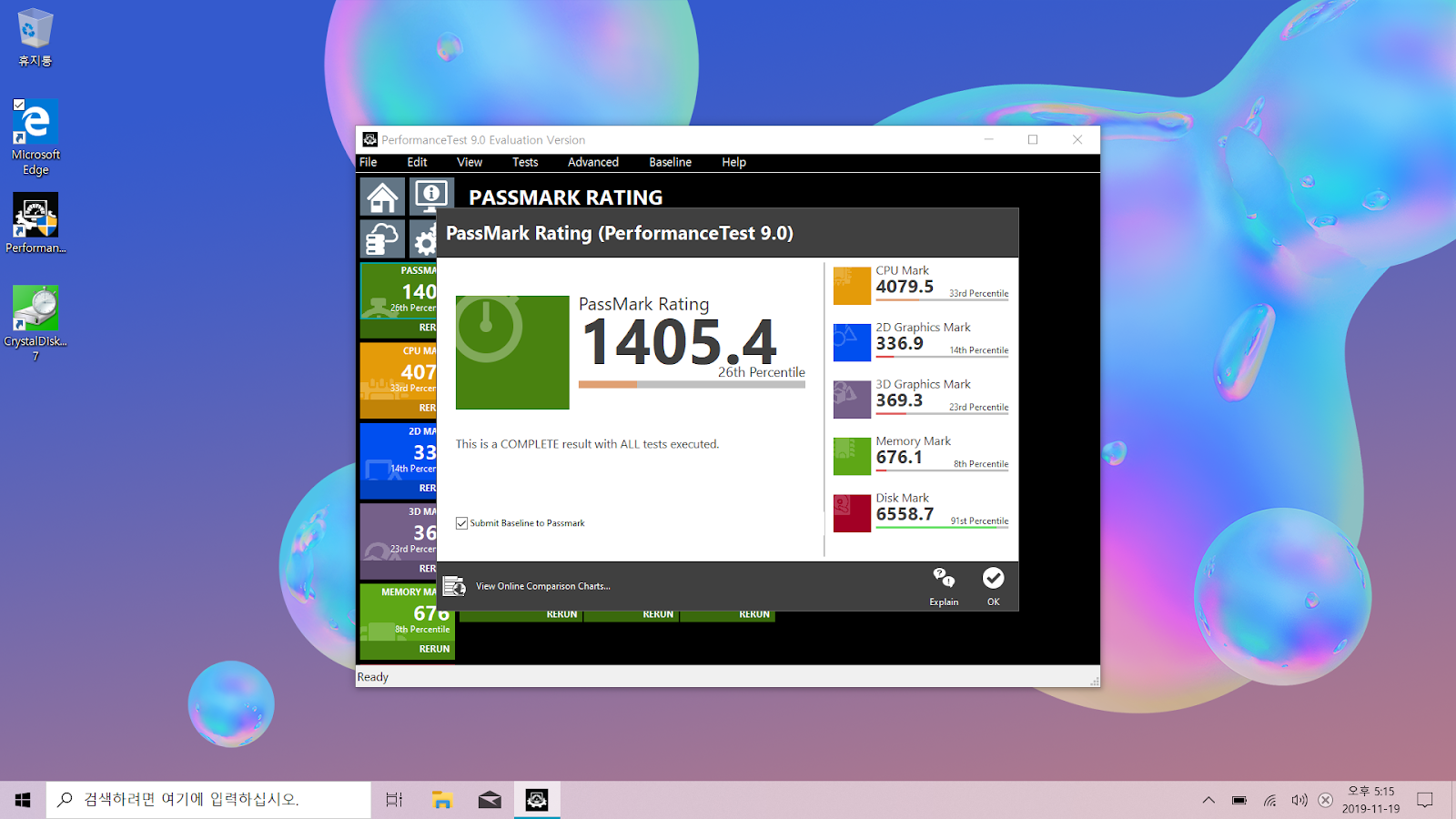Image resolution: width=1456 pixels, height=819 pixels.
Task: Open the Help menu
Action: tap(734, 162)
